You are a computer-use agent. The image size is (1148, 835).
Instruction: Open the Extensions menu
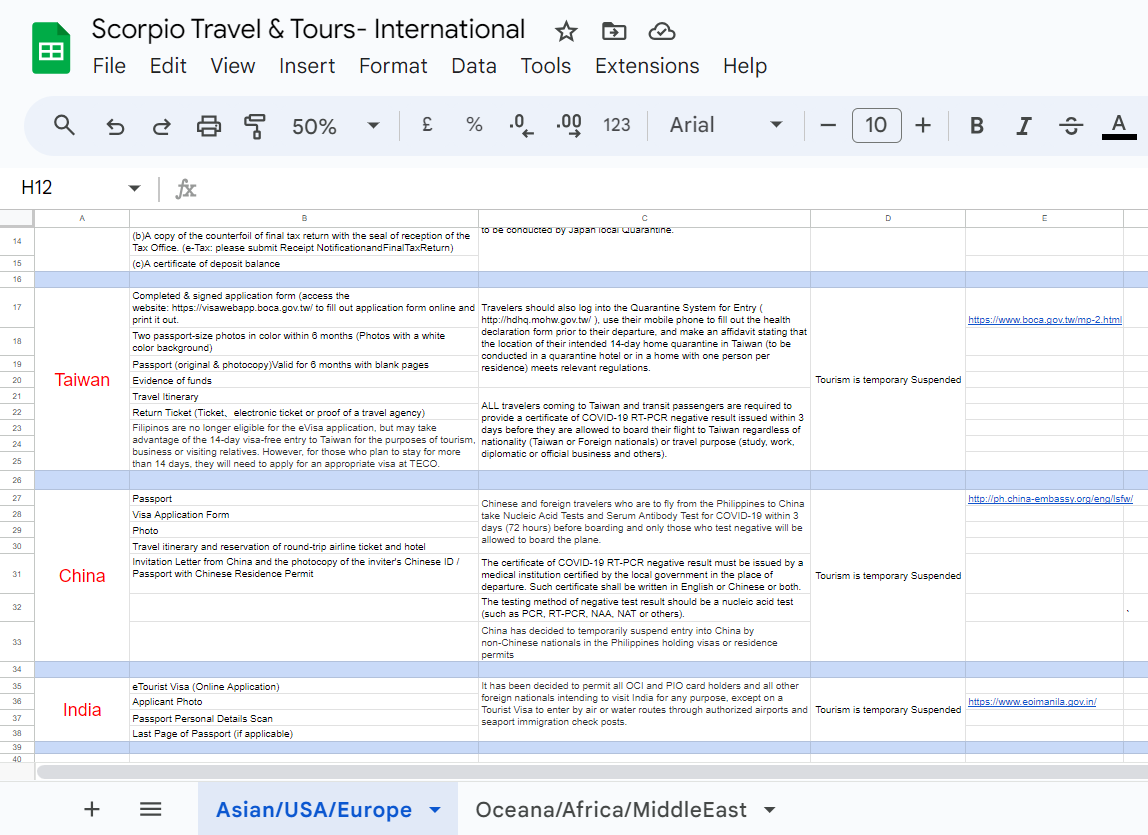point(647,66)
